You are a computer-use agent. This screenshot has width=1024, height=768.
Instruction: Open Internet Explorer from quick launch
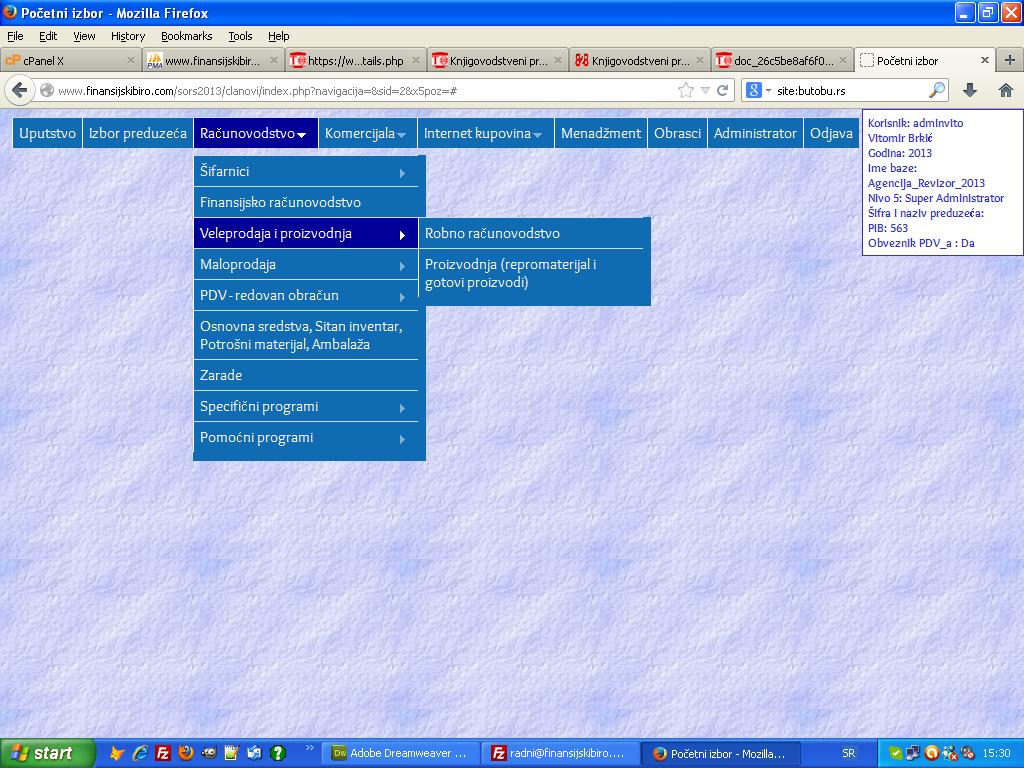pos(140,753)
